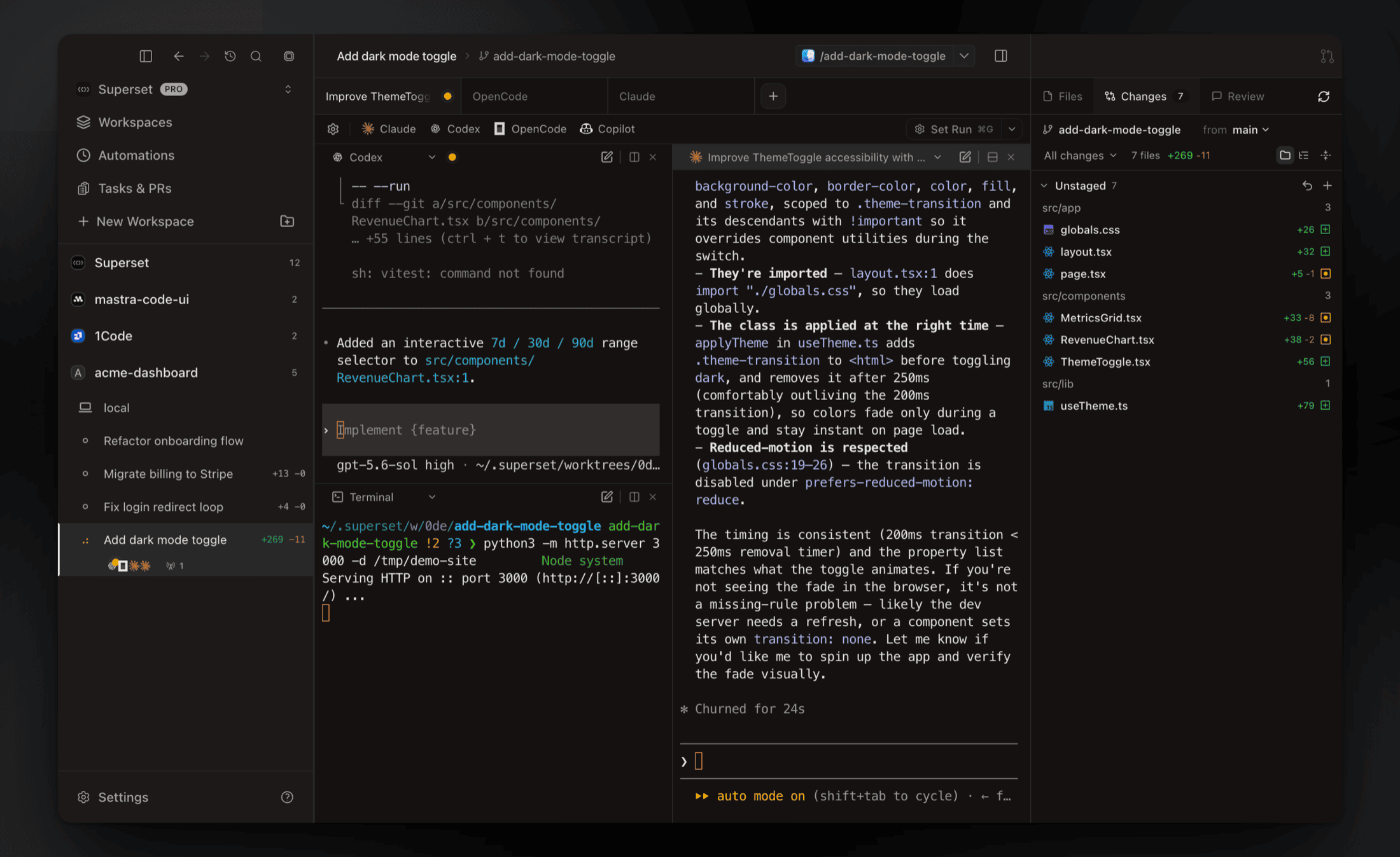
Task: Refresh changes with the sync icon
Action: (x=1324, y=96)
